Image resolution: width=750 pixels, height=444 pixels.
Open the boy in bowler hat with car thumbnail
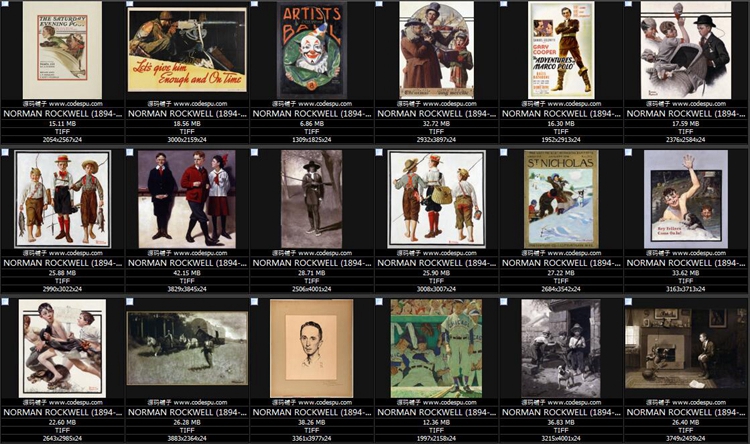click(685, 50)
